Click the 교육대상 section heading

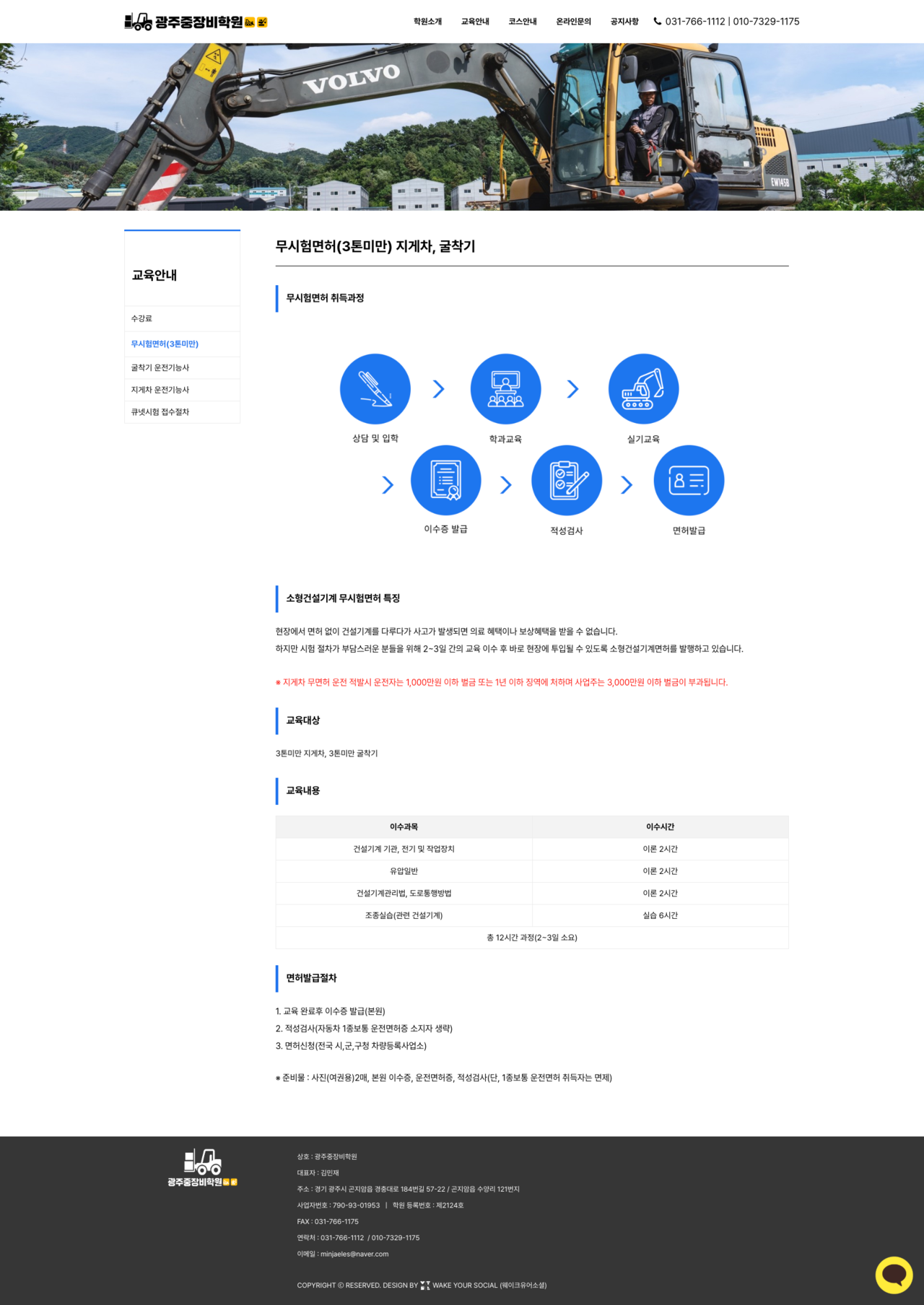point(303,720)
